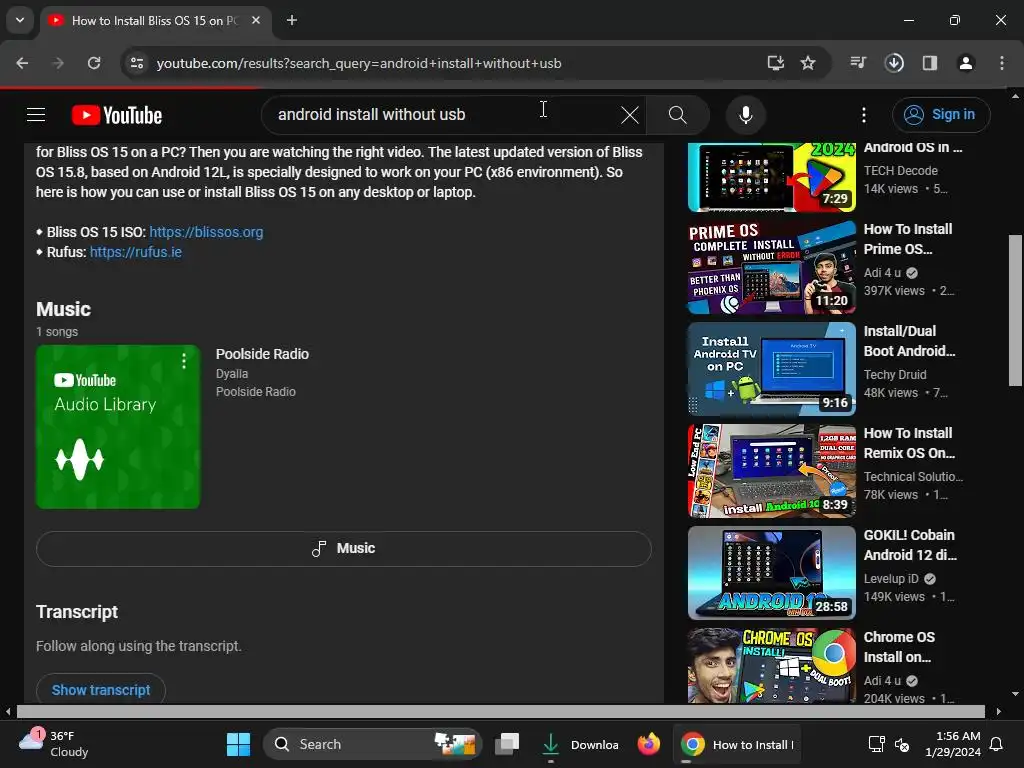This screenshot has height=768, width=1024.
Task: Launch Firefox from the taskbar
Action: click(x=648, y=744)
